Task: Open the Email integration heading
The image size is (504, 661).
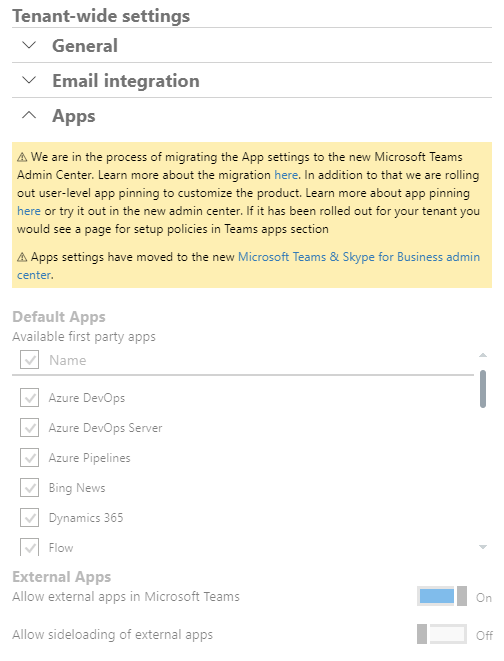Action: [x=126, y=81]
